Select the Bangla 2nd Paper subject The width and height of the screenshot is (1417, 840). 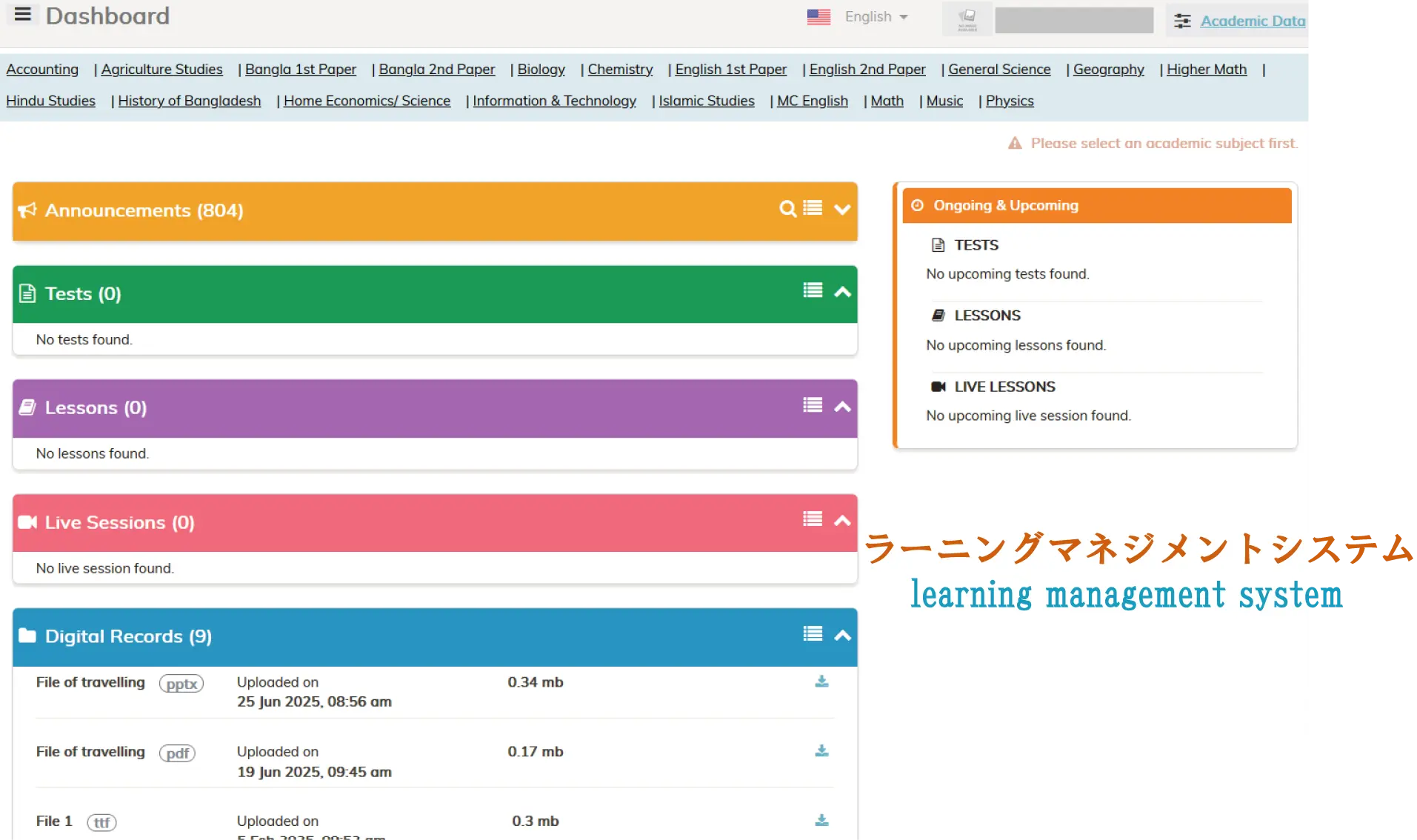tap(437, 69)
